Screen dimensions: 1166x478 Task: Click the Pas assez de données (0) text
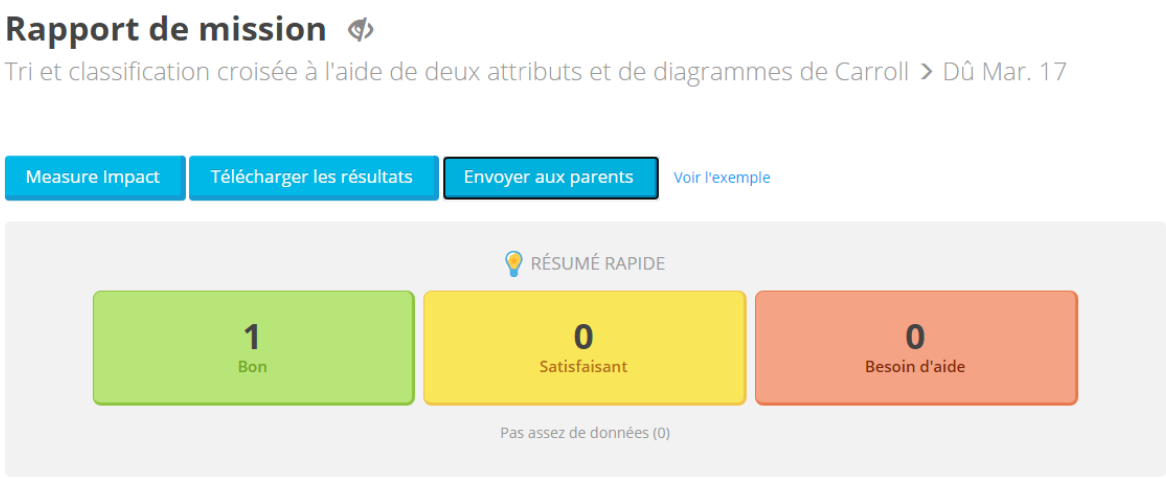click(x=584, y=433)
